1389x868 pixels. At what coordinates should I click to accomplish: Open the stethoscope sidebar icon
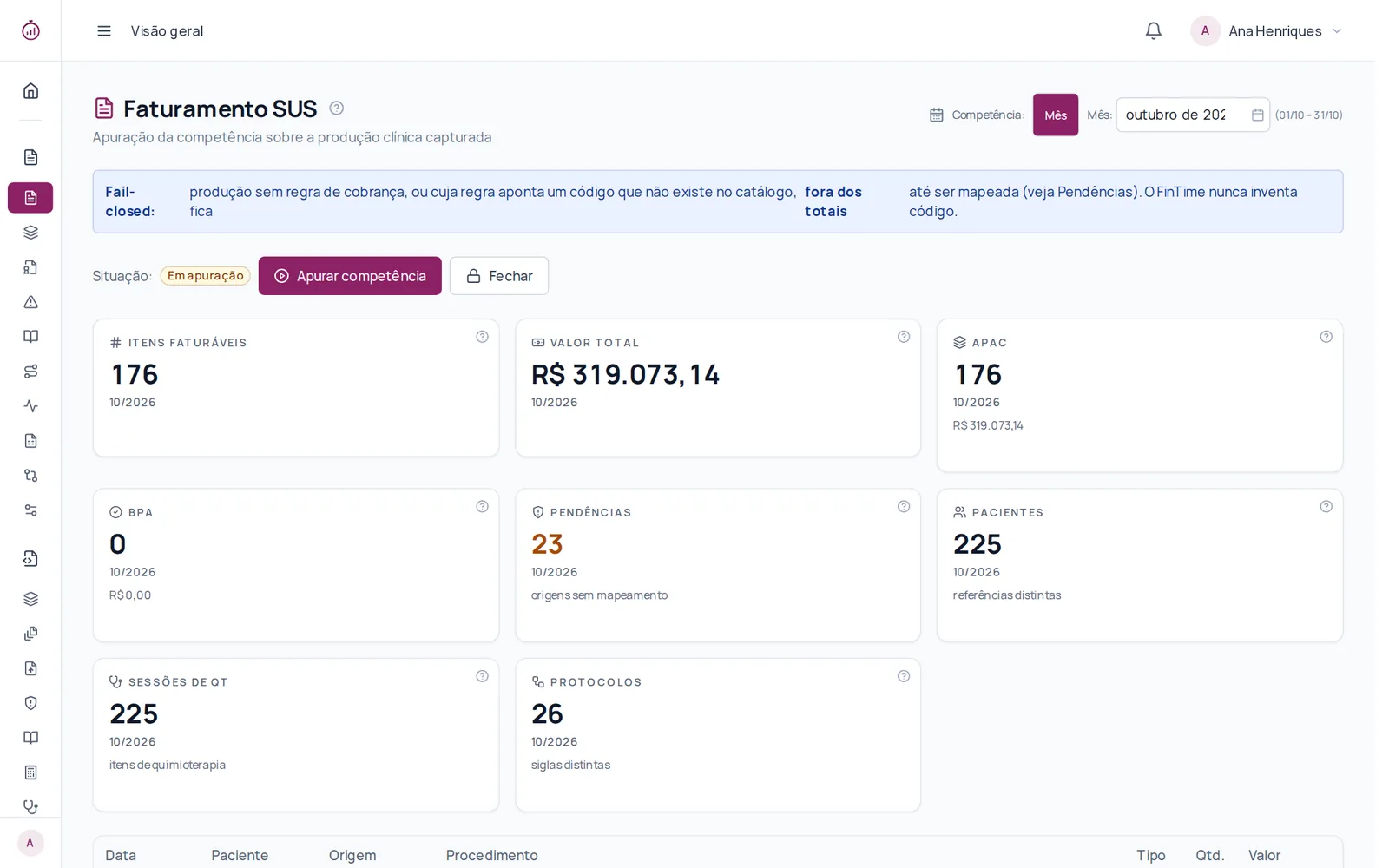pos(30,807)
